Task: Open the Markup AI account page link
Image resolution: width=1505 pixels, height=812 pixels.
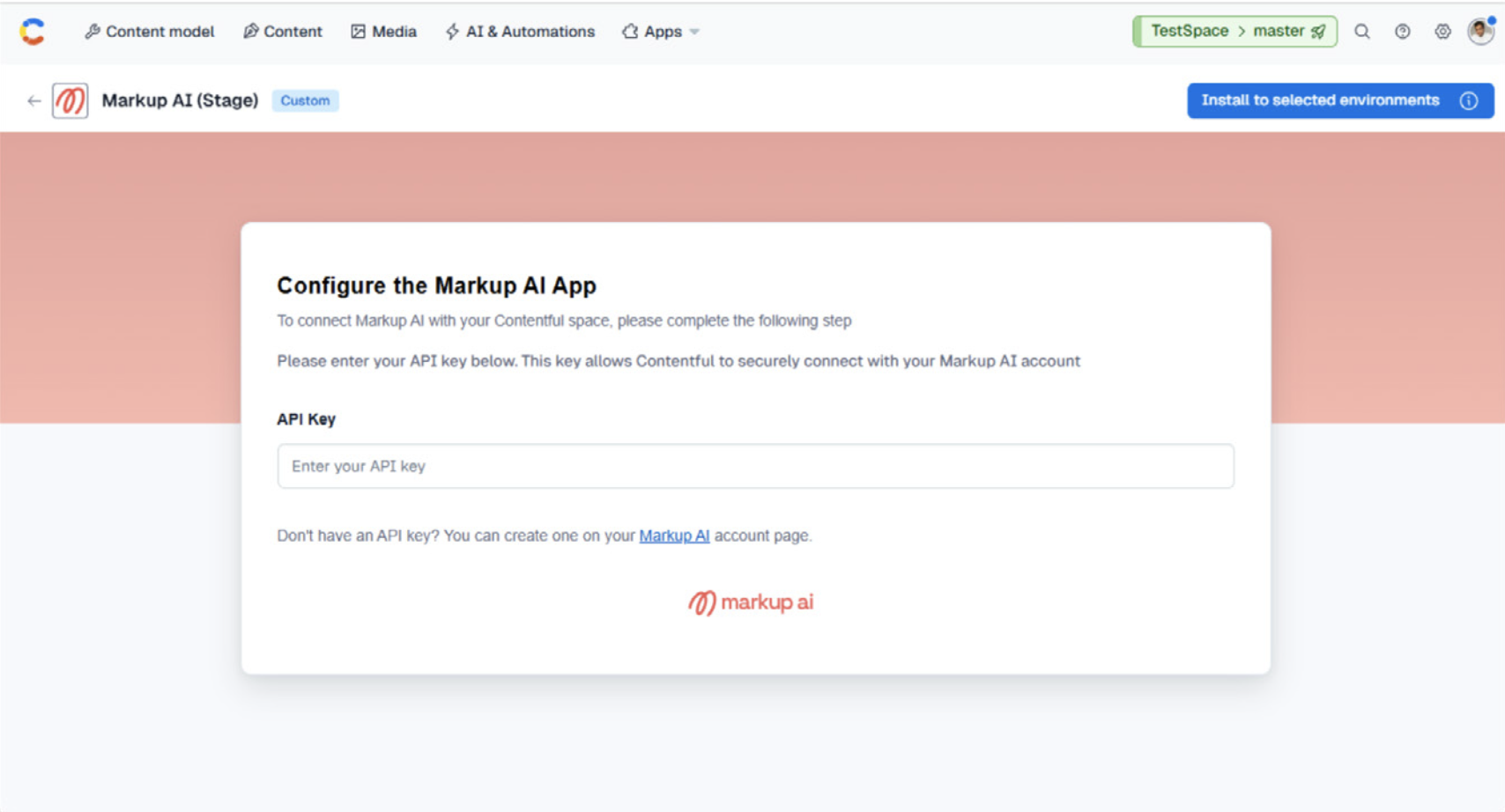Action: (x=674, y=535)
